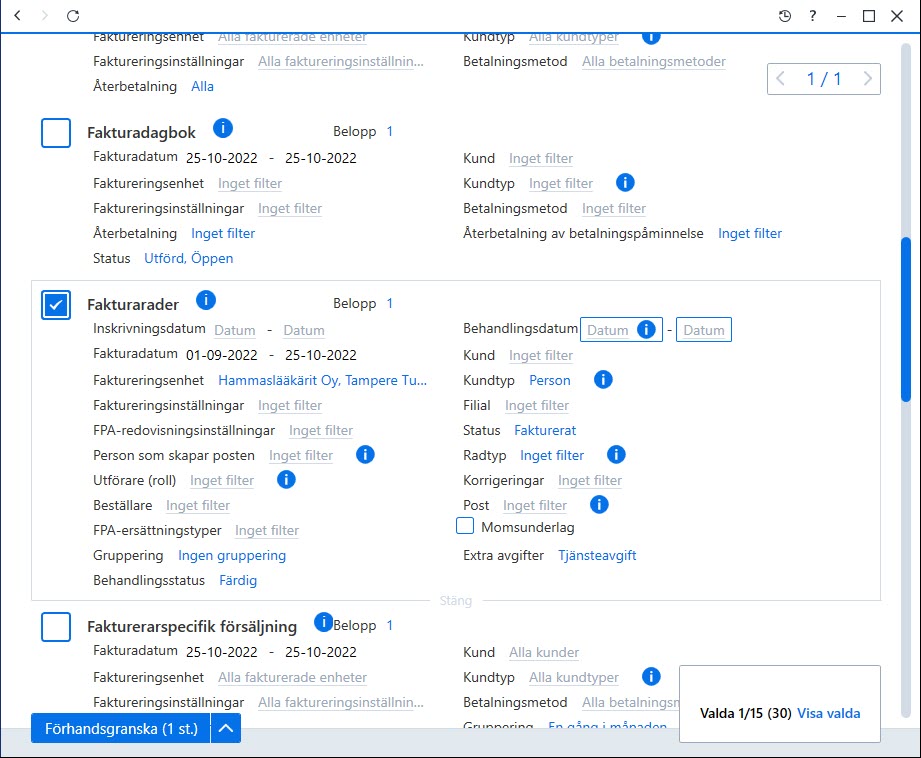Show info icon beside Radtyp filter
This screenshot has height=758, width=921.
click(616, 454)
